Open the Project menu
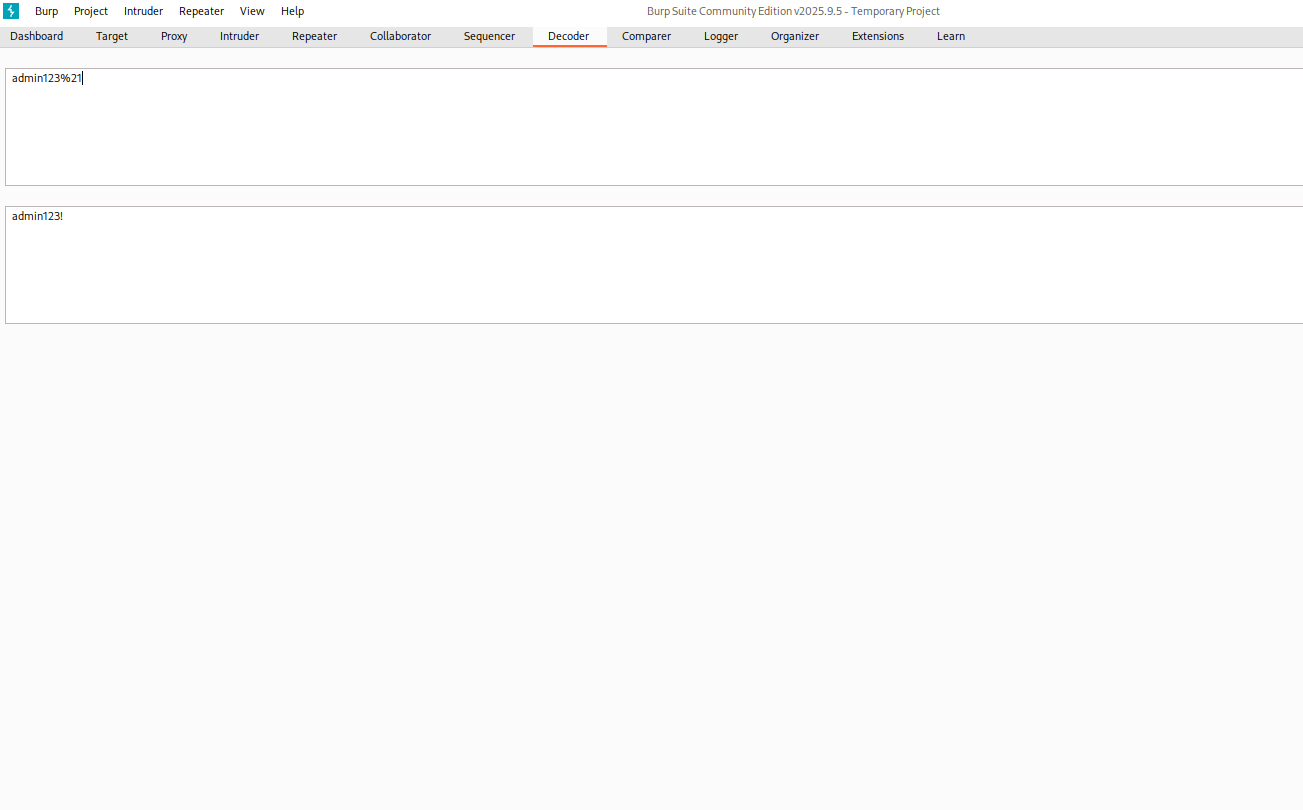The image size is (1303, 810). coord(91,11)
